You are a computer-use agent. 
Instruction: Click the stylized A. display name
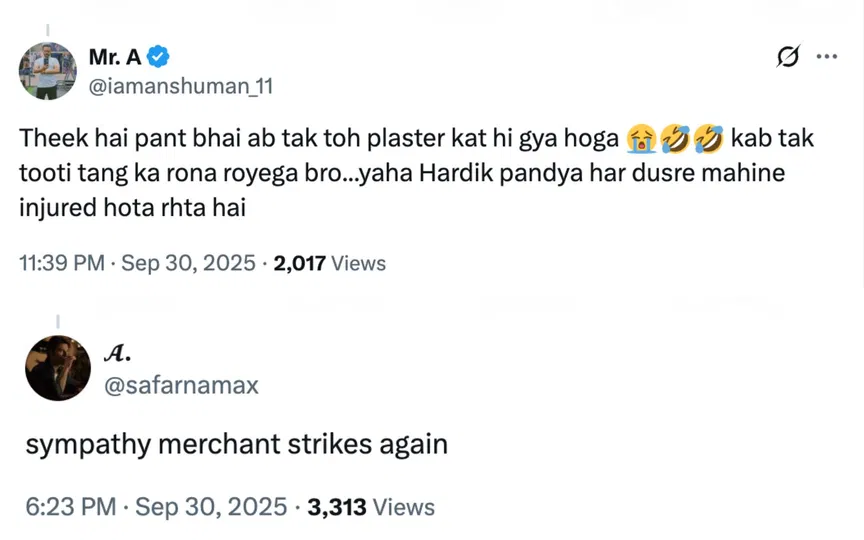118,354
